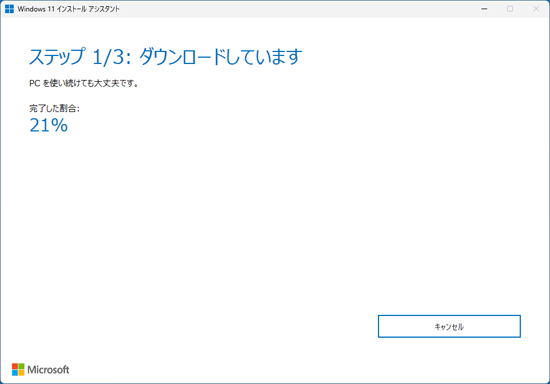Click the 21% progress value
550x384 pixels.
tap(48, 125)
